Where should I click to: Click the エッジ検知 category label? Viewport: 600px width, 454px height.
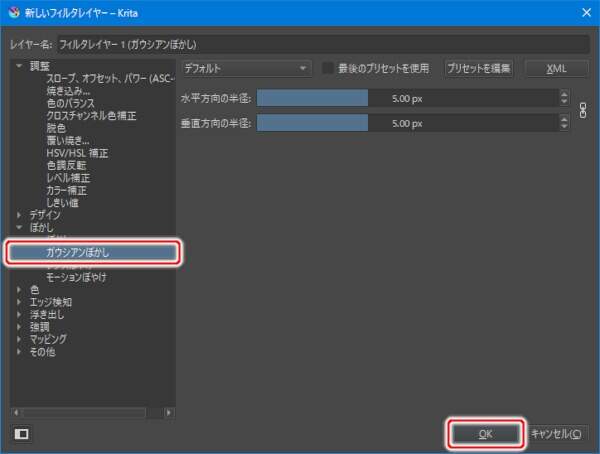pyautogui.click(x=51, y=302)
